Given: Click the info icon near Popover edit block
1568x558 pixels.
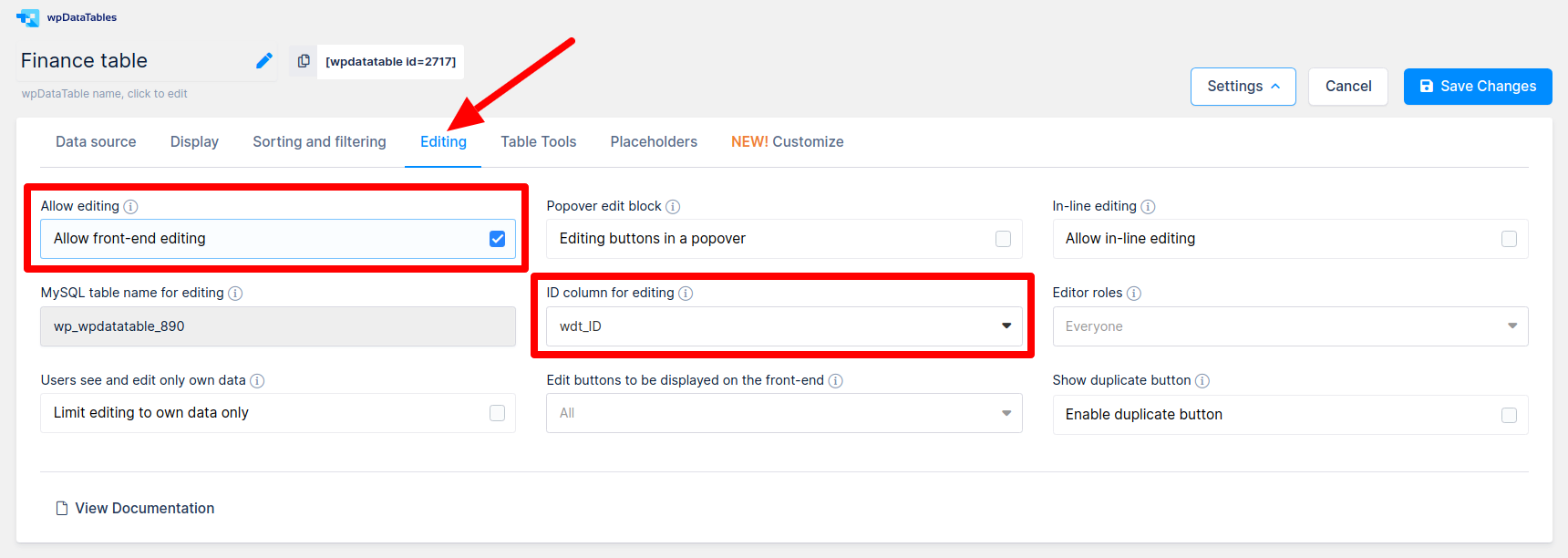Looking at the screenshot, I should 673,206.
